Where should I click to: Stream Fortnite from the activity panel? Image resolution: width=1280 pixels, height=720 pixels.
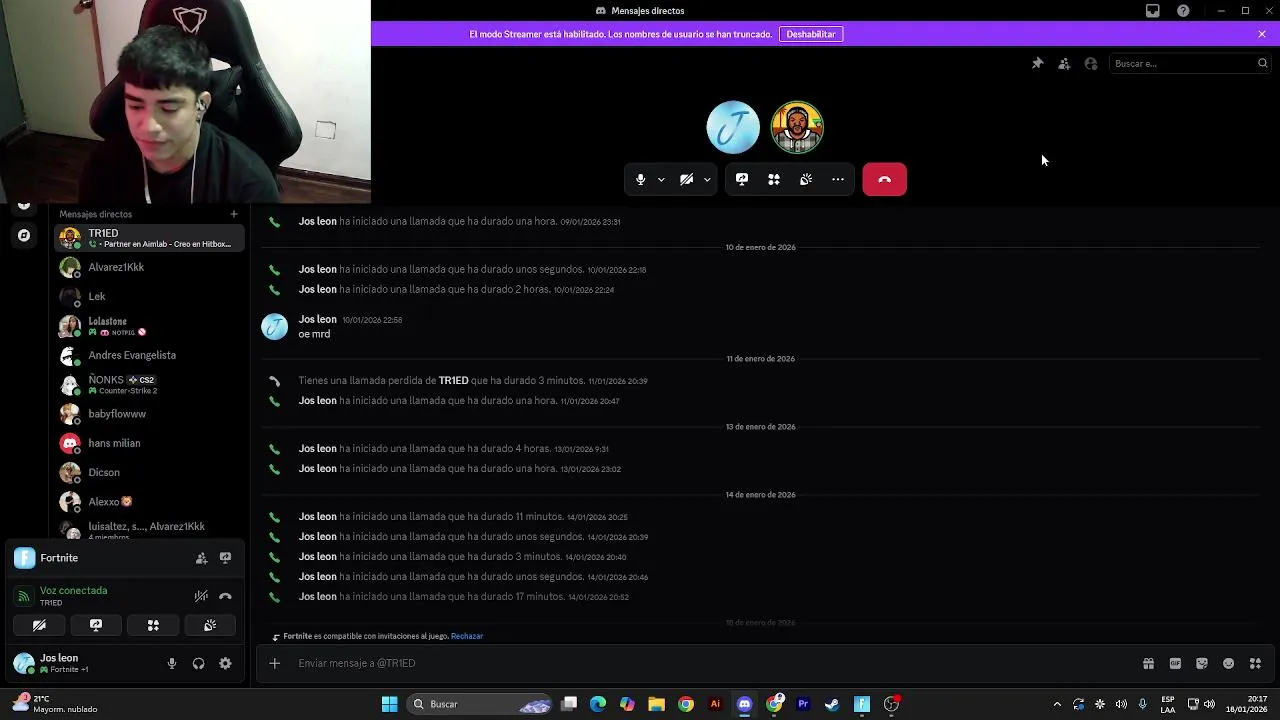click(225, 558)
